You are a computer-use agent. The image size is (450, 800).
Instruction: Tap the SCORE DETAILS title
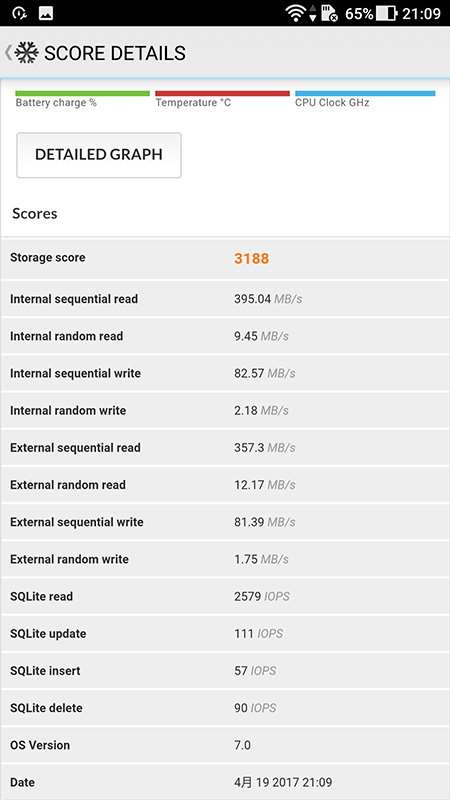tap(115, 53)
